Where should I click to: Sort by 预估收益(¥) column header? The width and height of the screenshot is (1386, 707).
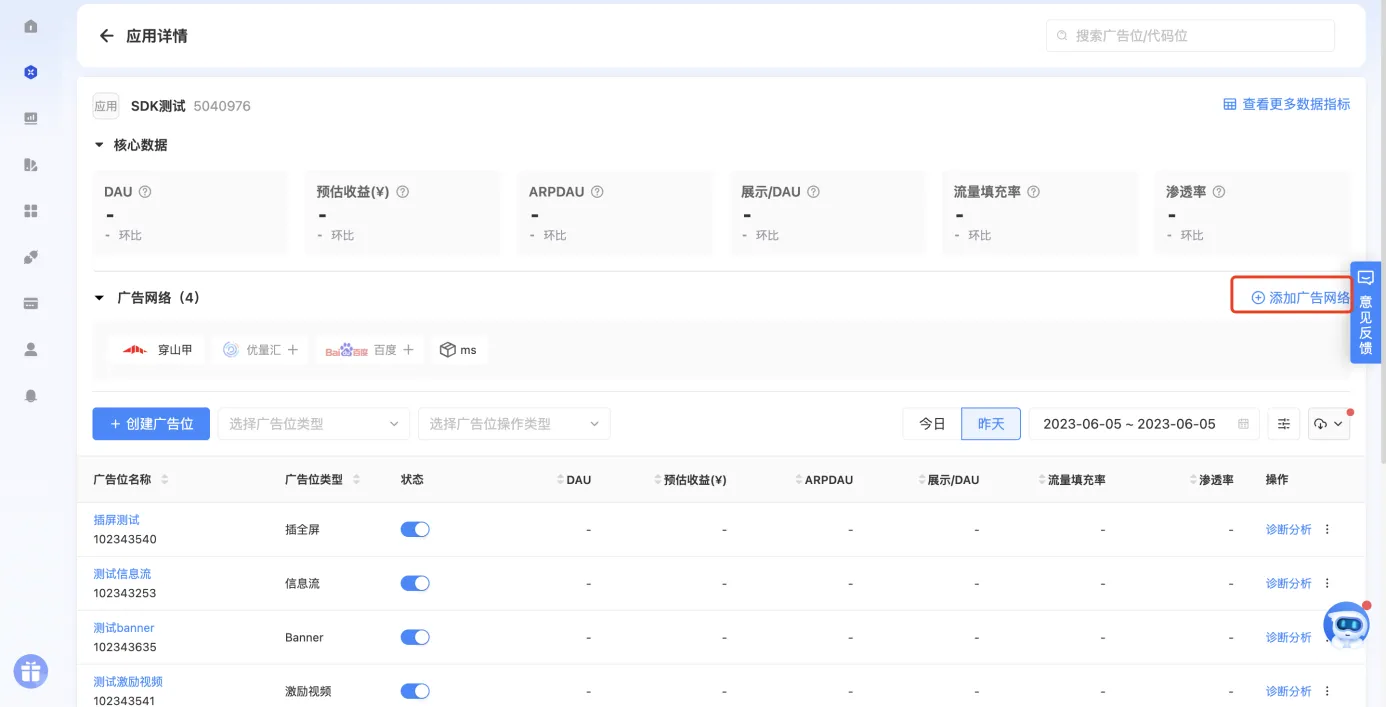(x=689, y=480)
